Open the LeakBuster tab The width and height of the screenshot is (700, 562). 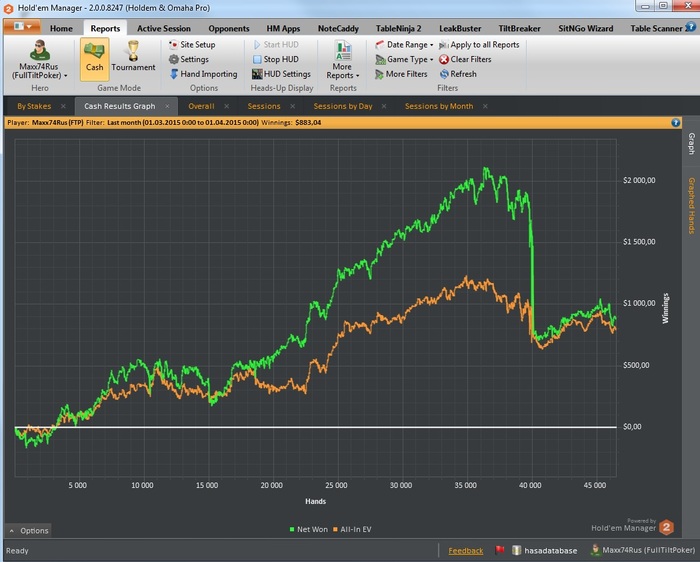coord(460,29)
